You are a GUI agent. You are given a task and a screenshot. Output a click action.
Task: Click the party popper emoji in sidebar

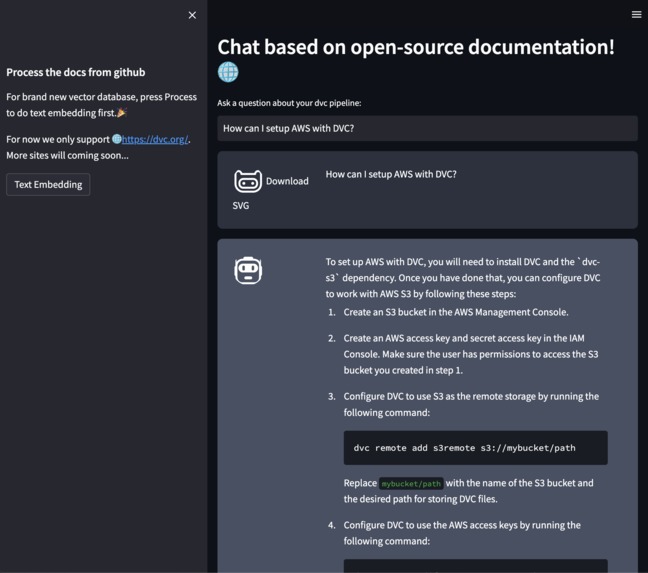pos(122,112)
